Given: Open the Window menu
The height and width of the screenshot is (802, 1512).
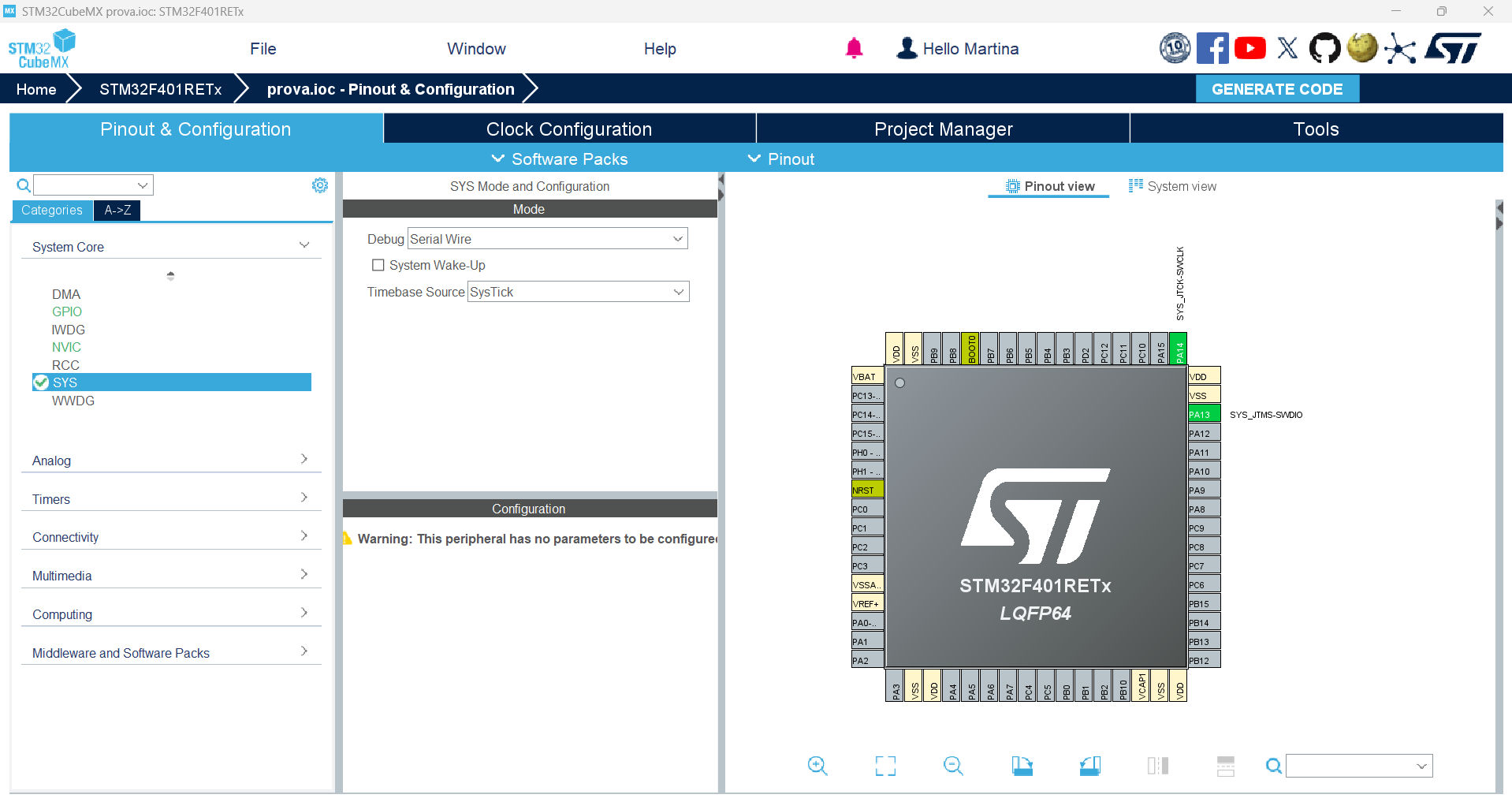Looking at the screenshot, I should [x=475, y=48].
